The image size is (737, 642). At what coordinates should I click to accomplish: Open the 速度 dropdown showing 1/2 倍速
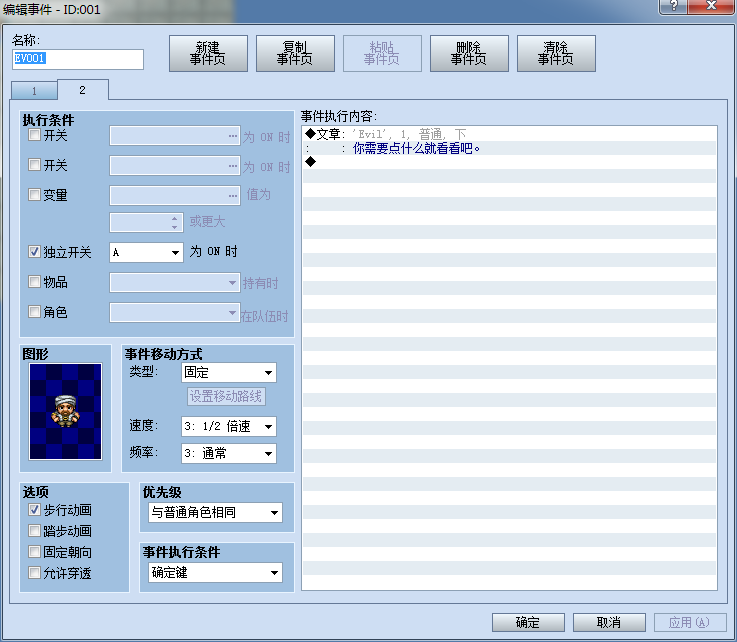[x=229, y=426]
